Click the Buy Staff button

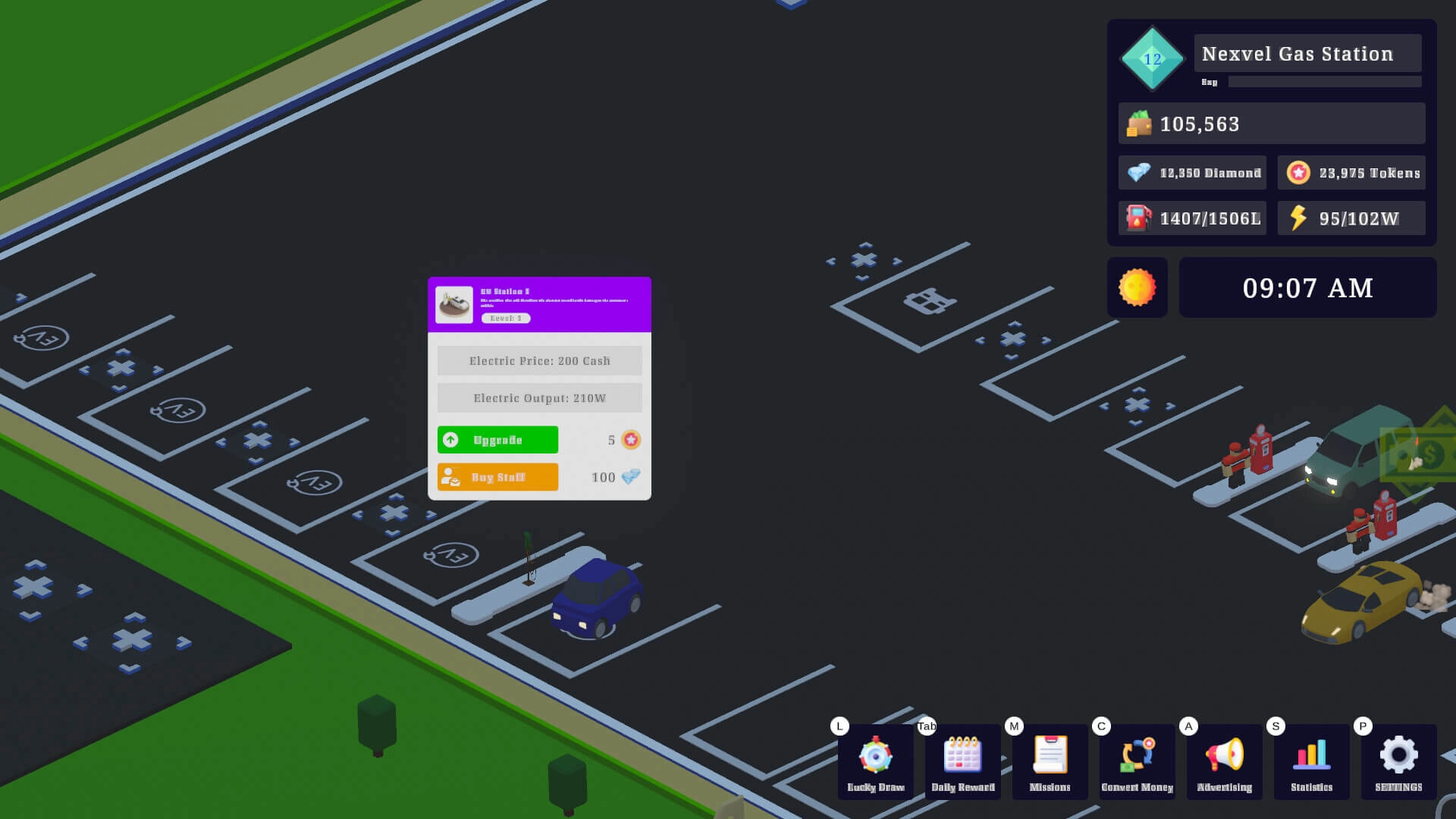(498, 477)
